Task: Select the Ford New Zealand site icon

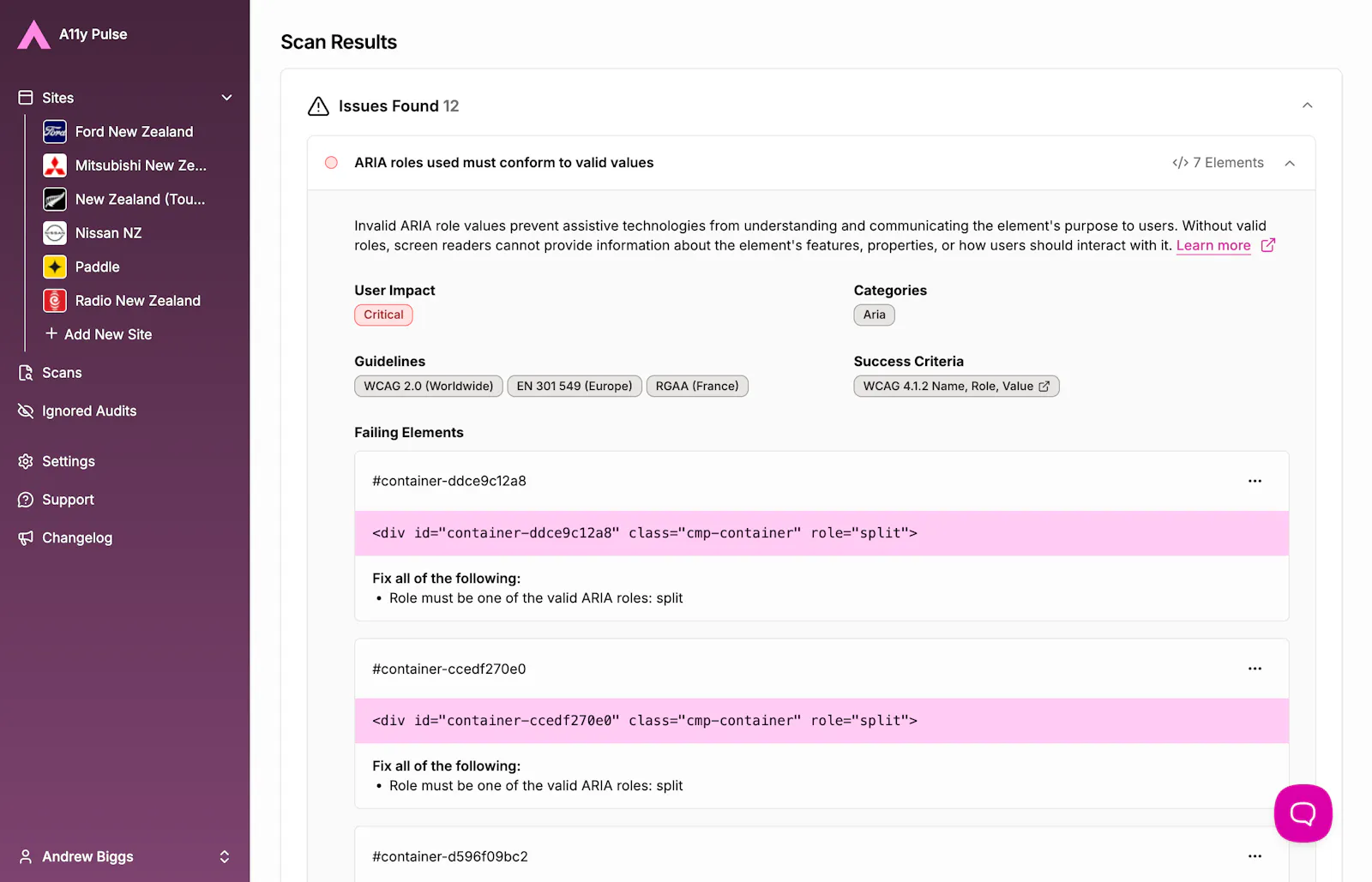Action: click(55, 131)
